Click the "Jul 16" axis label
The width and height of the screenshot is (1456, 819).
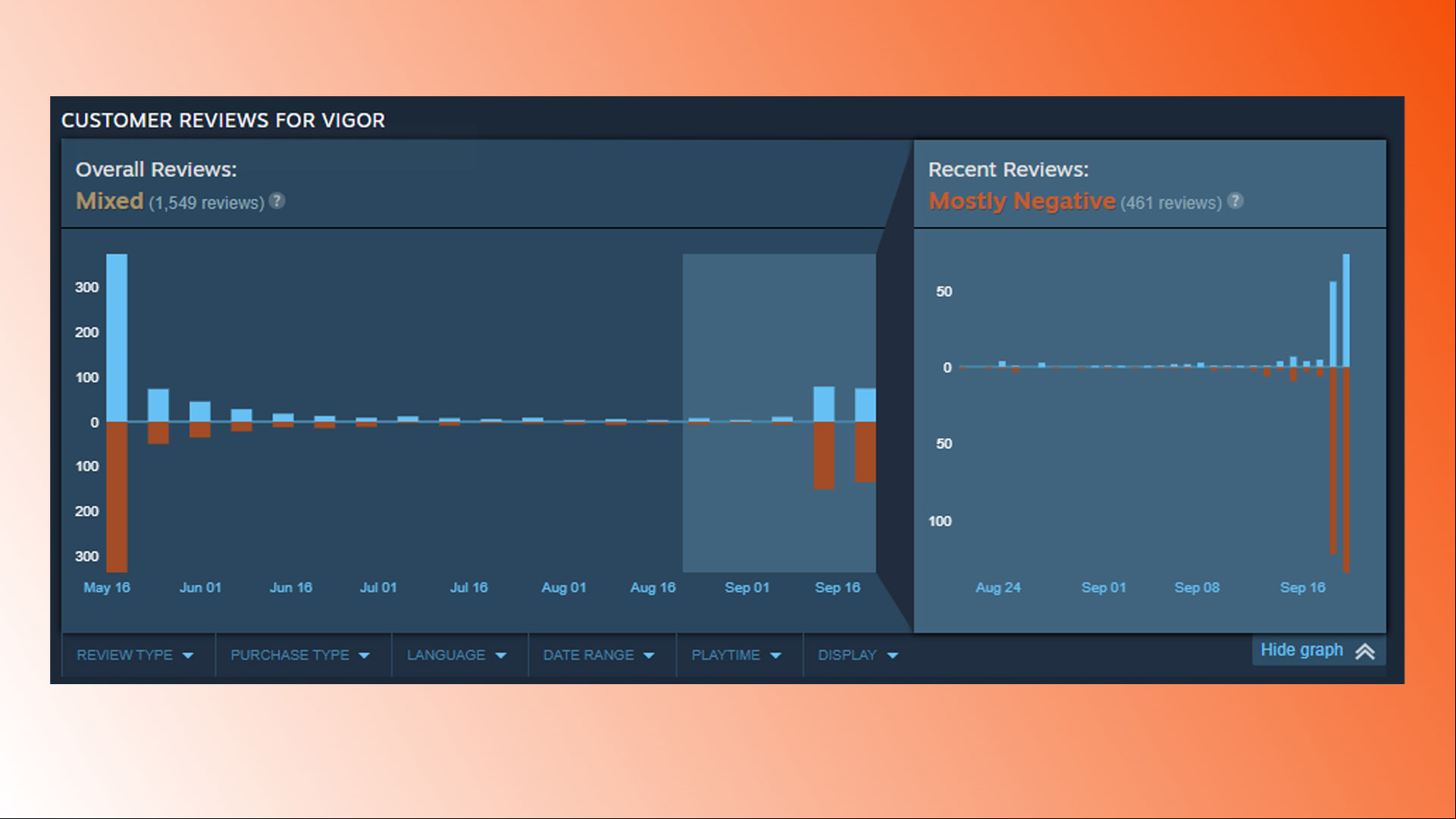pyautogui.click(x=469, y=587)
